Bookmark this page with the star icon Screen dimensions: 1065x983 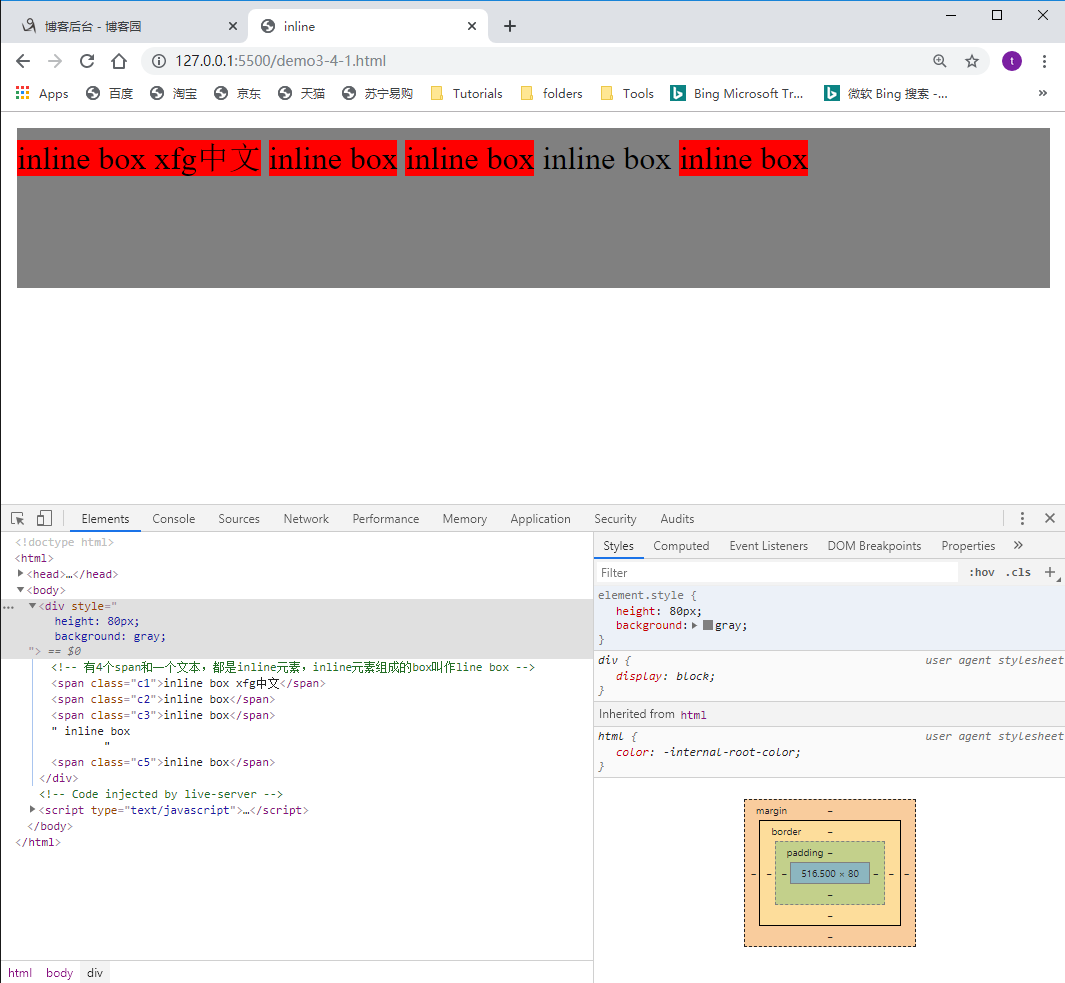(972, 61)
